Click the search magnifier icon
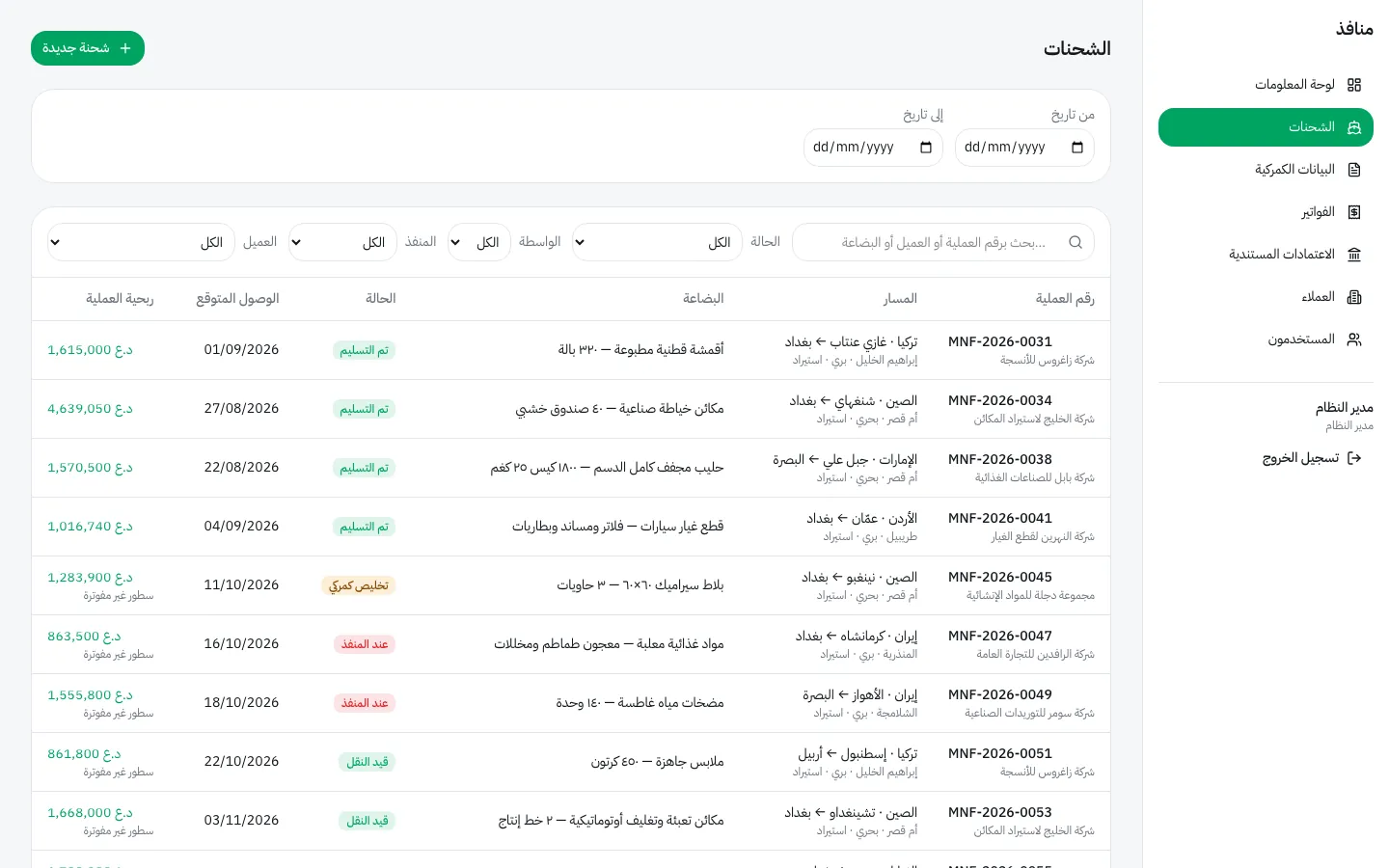Viewport: 1389px width, 868px height. click(1076, 242)
